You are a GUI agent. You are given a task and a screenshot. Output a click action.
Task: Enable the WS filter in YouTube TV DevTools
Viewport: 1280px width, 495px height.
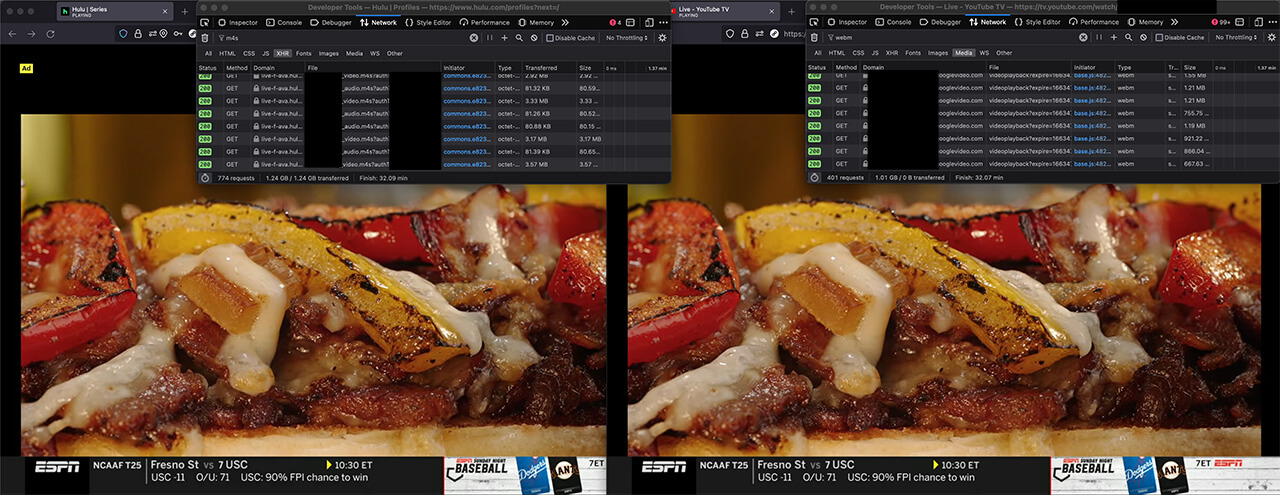click(x=984, y=53)
